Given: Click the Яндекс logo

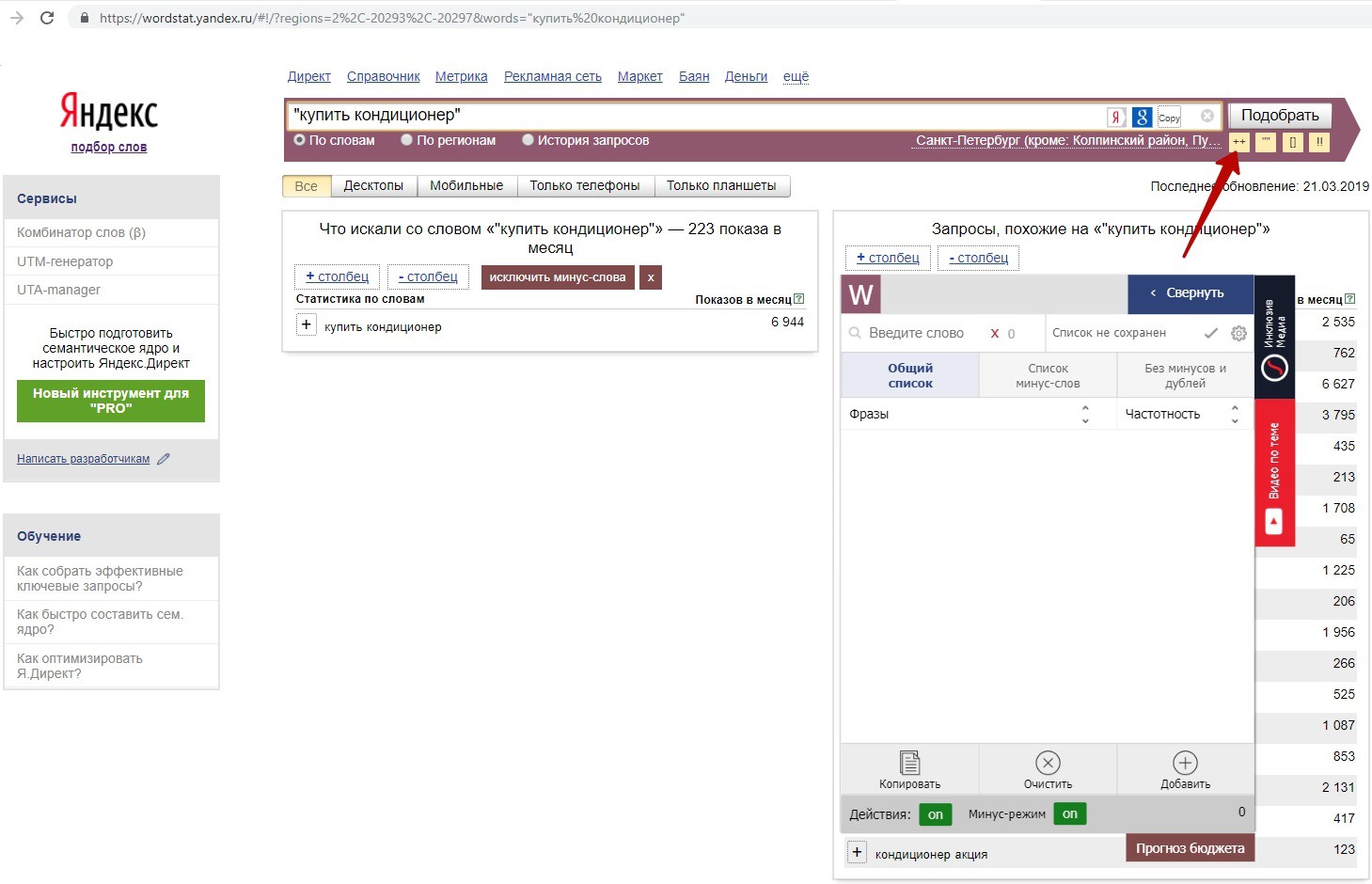Looking at the screenshot, I should pyautogui.click(x=109, y=112).
